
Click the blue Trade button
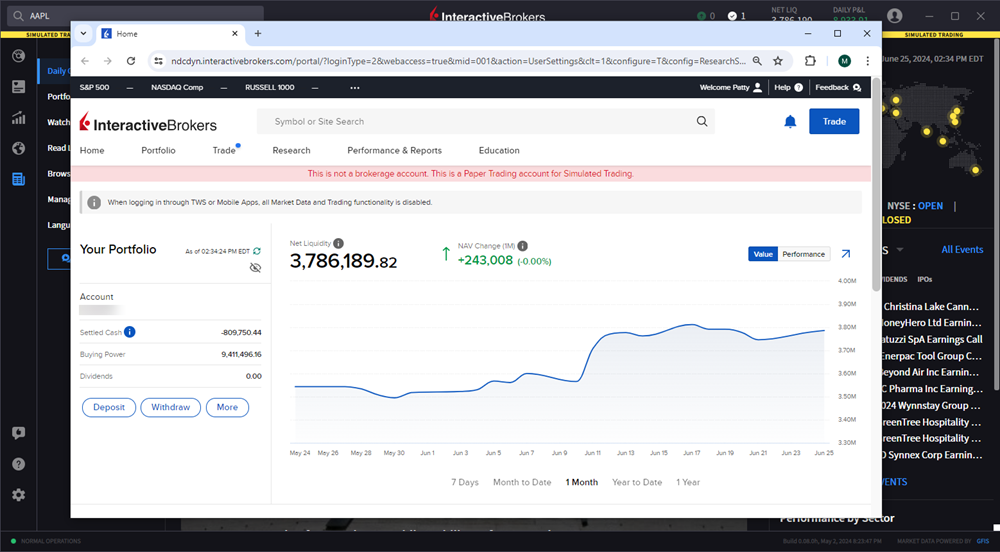(834, 121)
